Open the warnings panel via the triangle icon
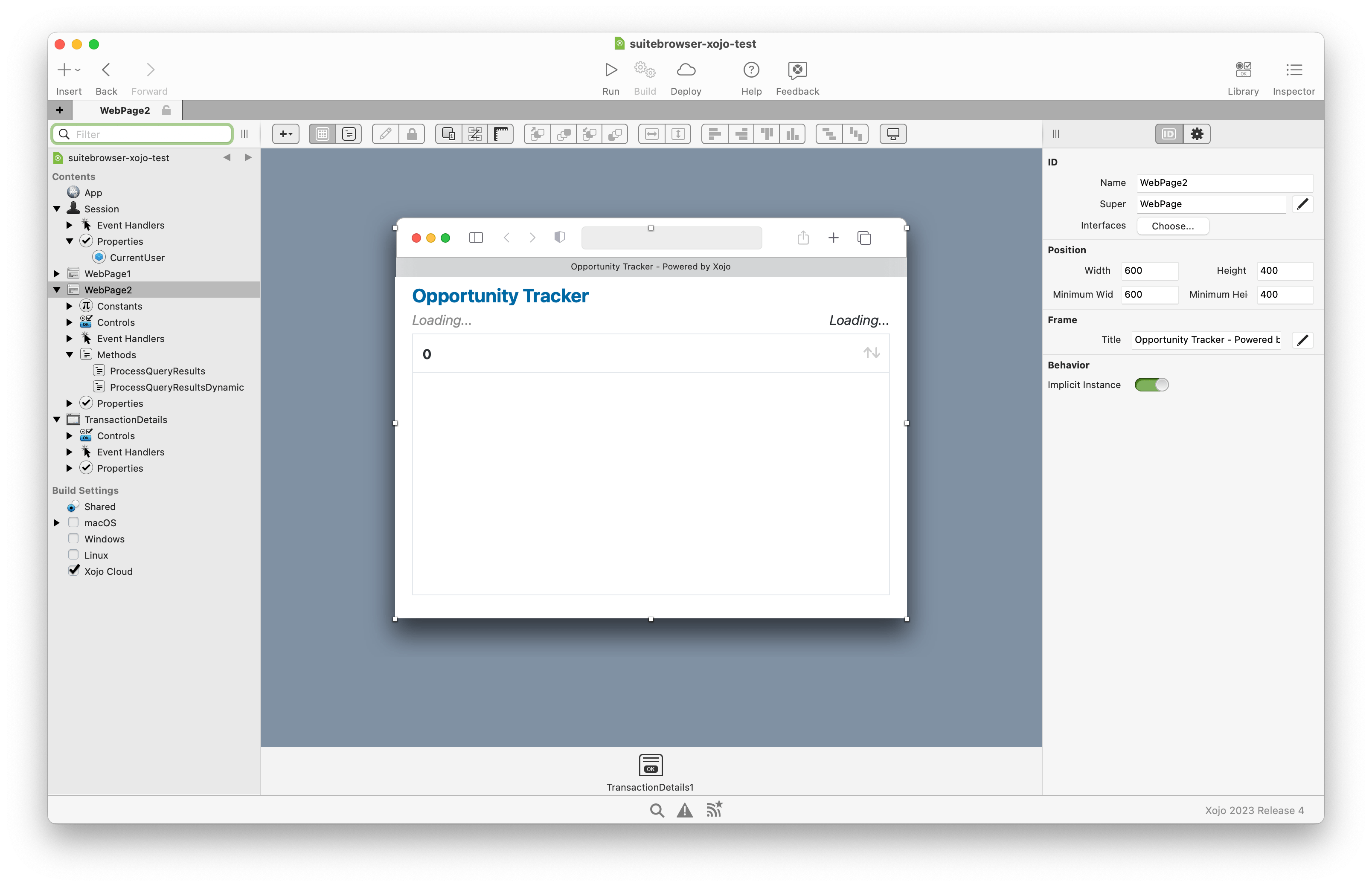 (684, 810)
